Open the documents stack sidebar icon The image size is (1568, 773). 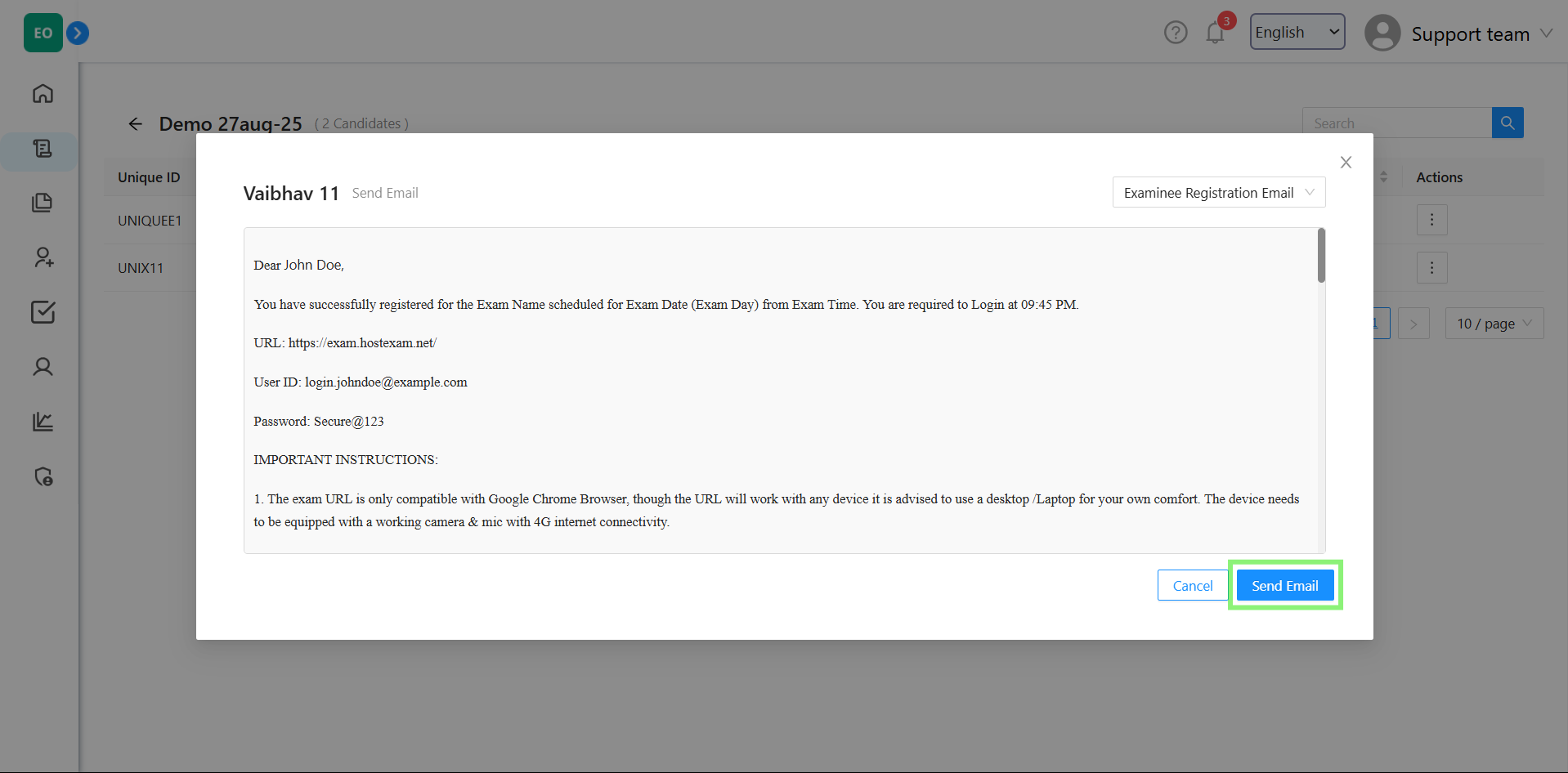tap(43, 203)
